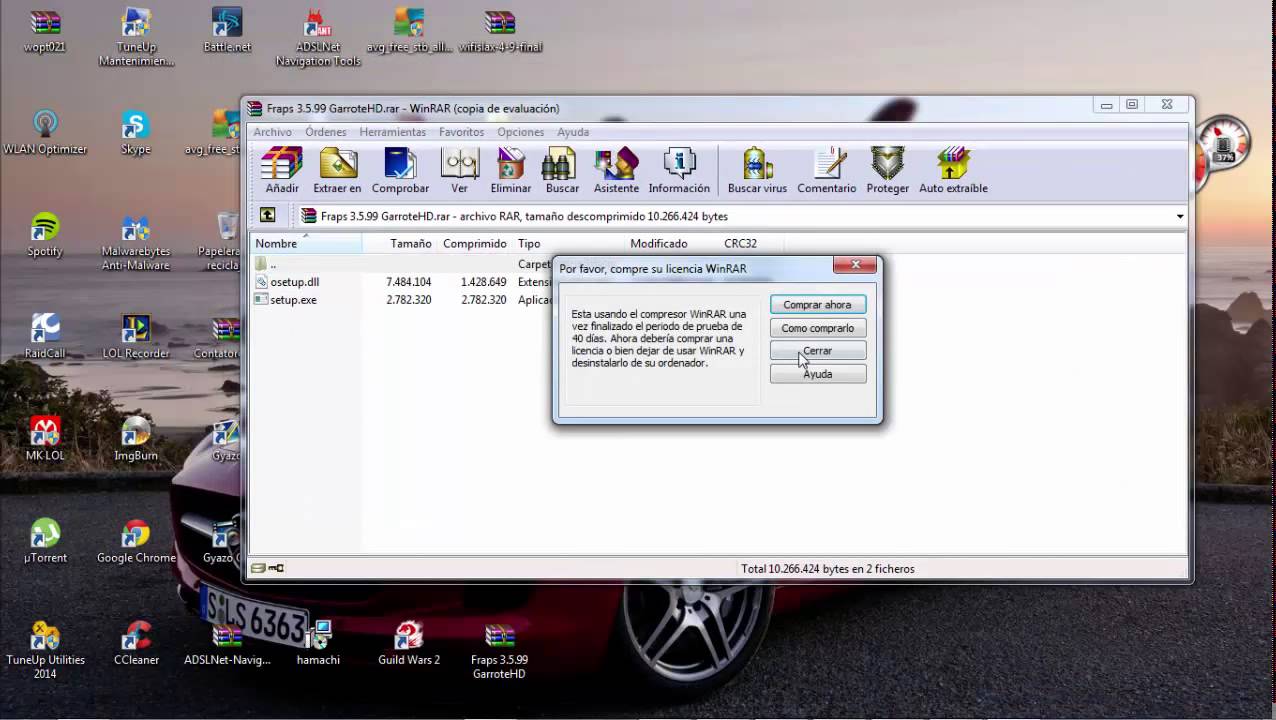Click the Como comprarlo button

coord(817,328)
